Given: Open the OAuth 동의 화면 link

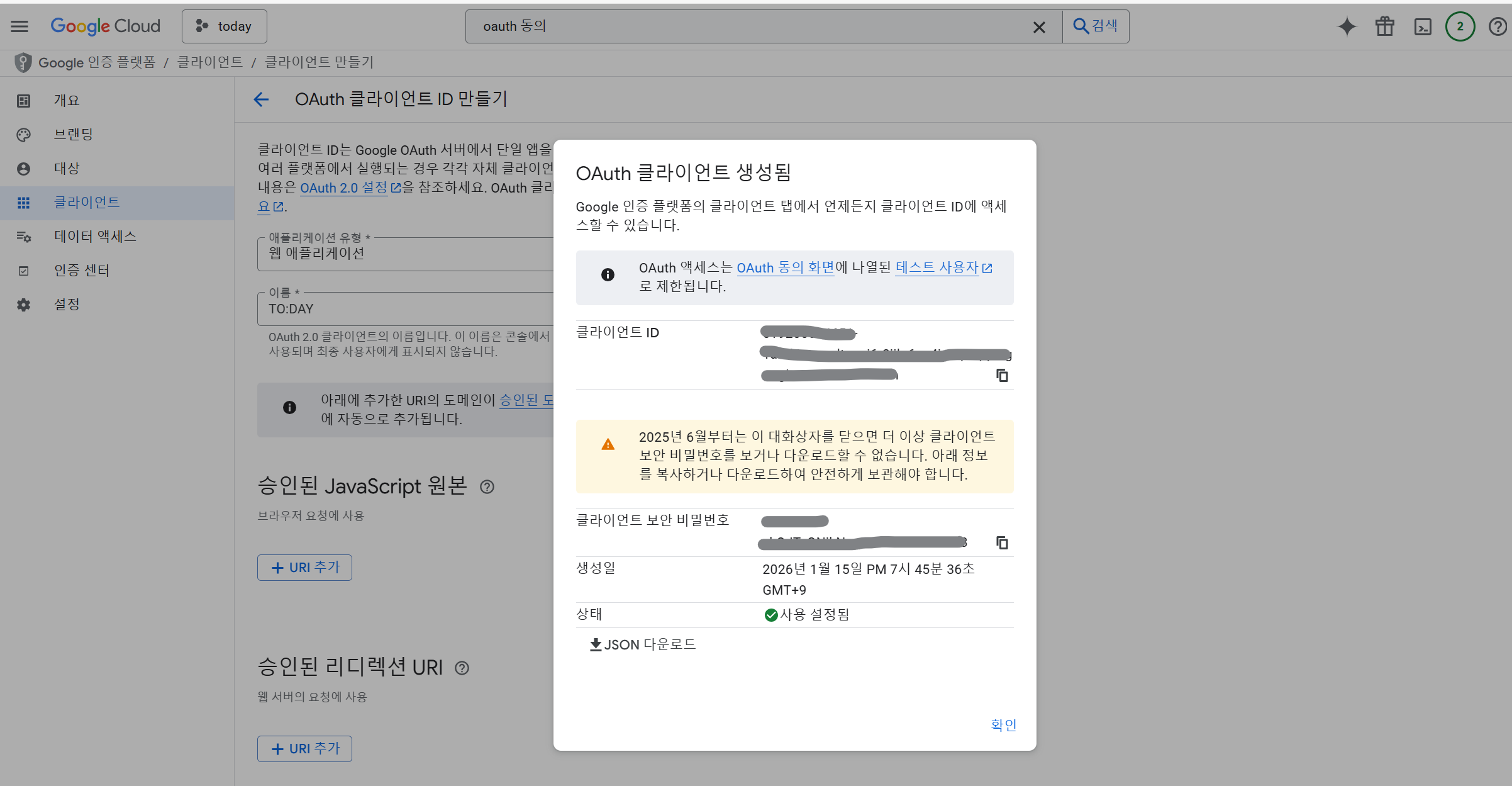Looking at the screenshot, I should (786, 268).
